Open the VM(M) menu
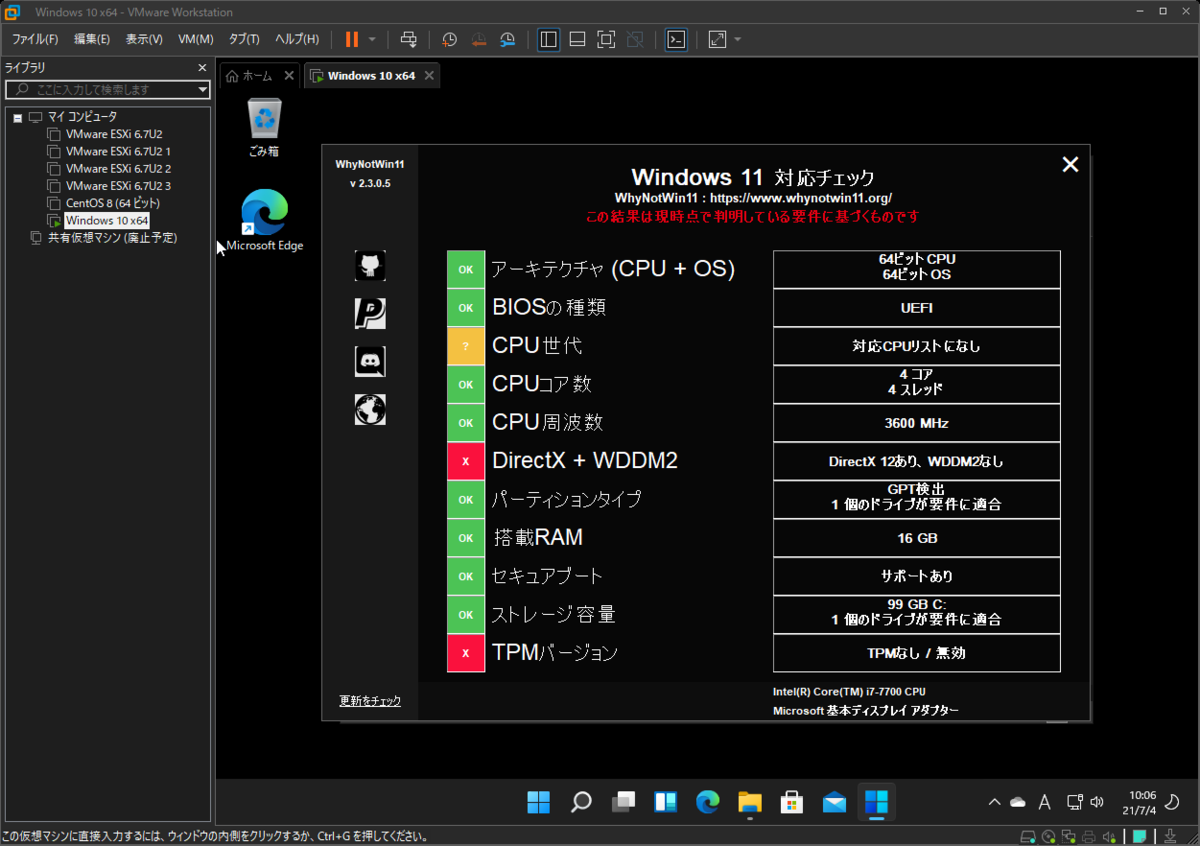 click(196, 39)
